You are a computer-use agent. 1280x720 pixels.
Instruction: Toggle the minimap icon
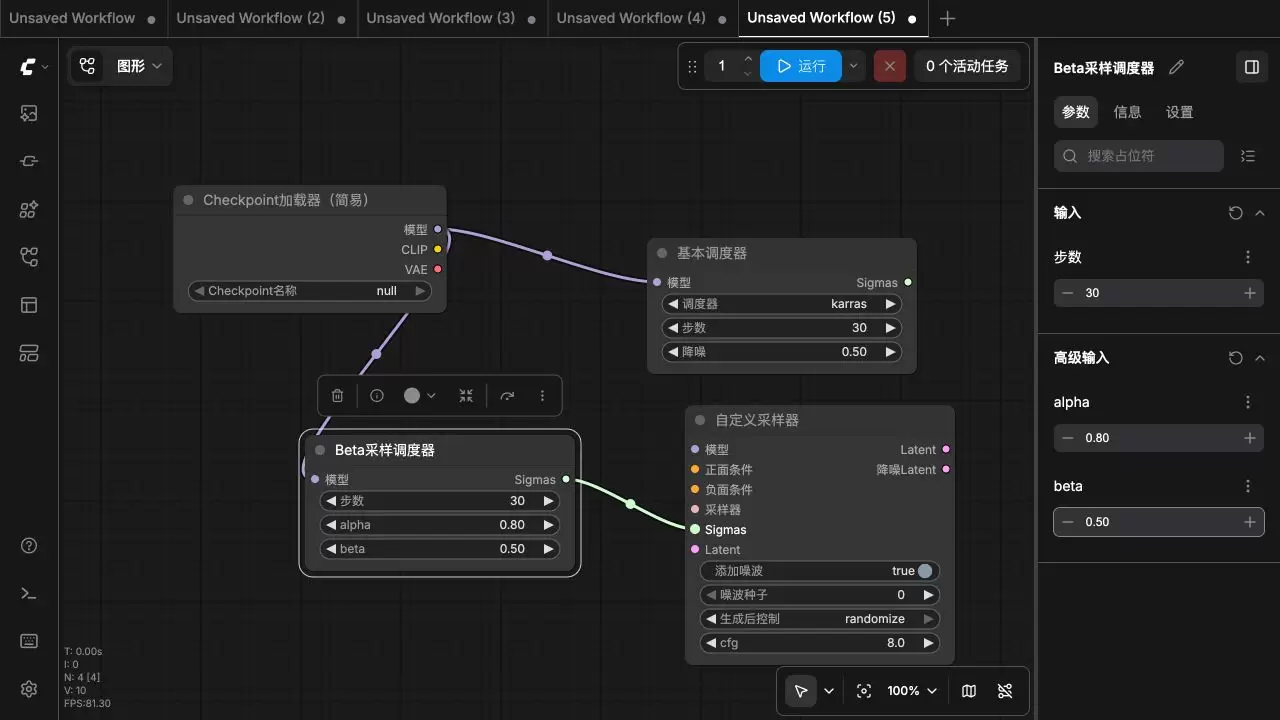click(968, 691)
